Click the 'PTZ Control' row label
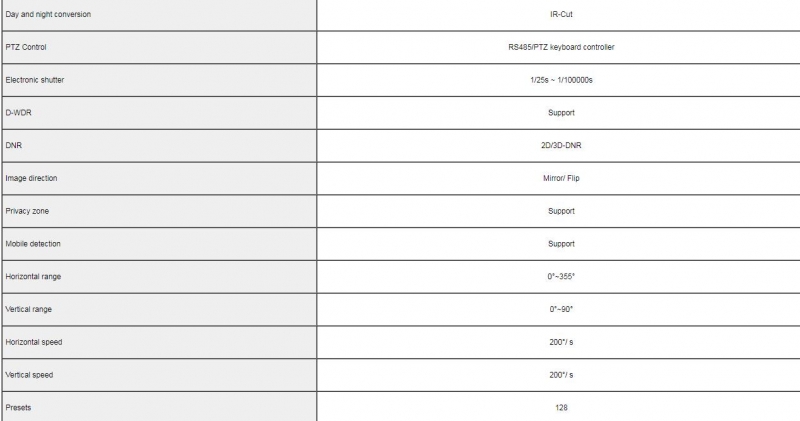Viewport: 800px width, 421px height. click(x=26, y=47)
